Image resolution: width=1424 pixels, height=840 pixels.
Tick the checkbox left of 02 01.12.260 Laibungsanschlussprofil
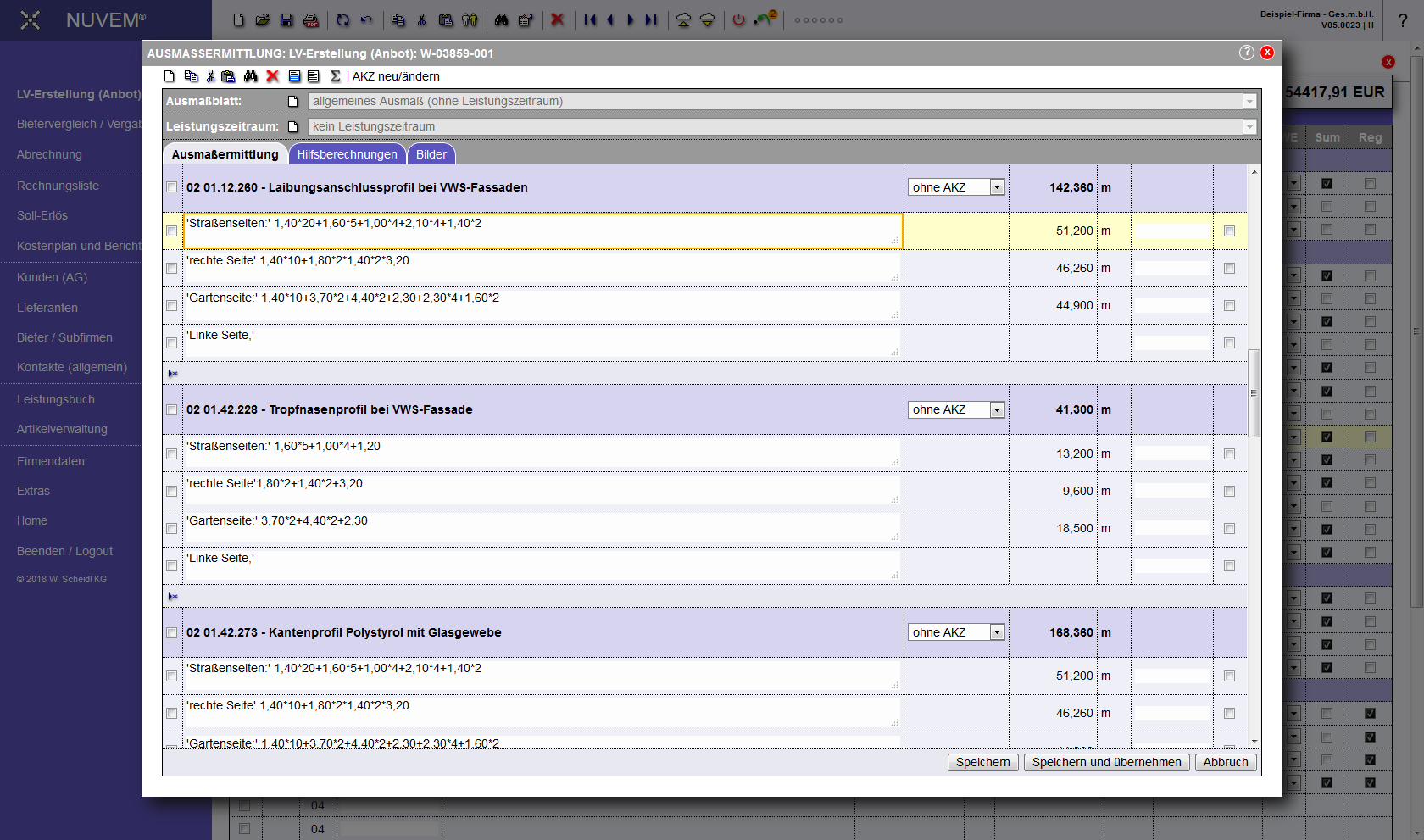pyautogui.click(x=172, y=187)
